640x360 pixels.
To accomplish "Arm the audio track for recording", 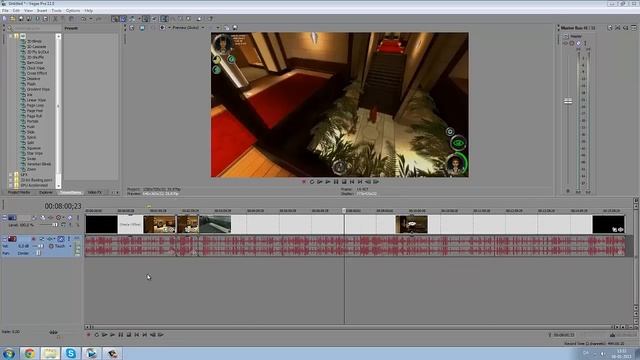I will [x=33, y=239].
